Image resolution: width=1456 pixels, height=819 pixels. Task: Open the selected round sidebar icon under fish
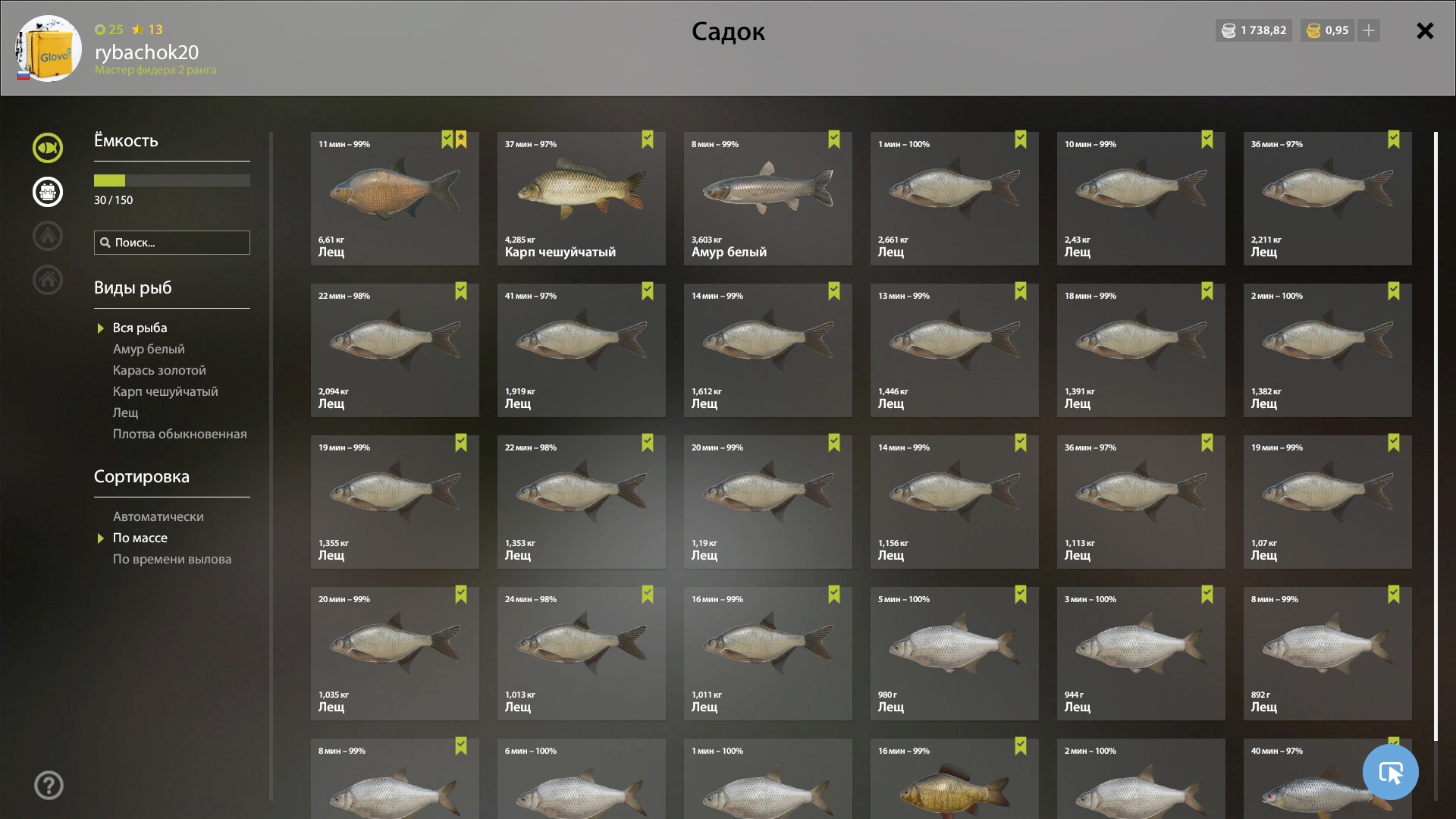[47, 192]
